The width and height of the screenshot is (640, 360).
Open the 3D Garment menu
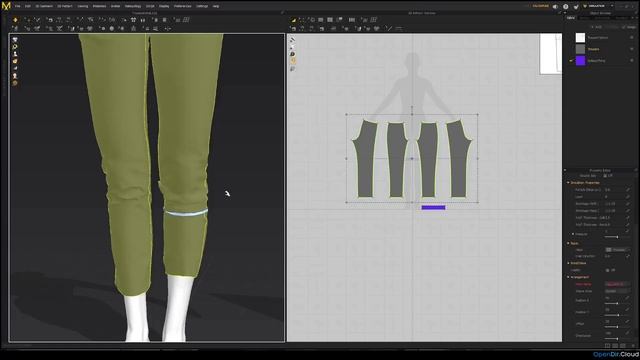pos(44,6)
